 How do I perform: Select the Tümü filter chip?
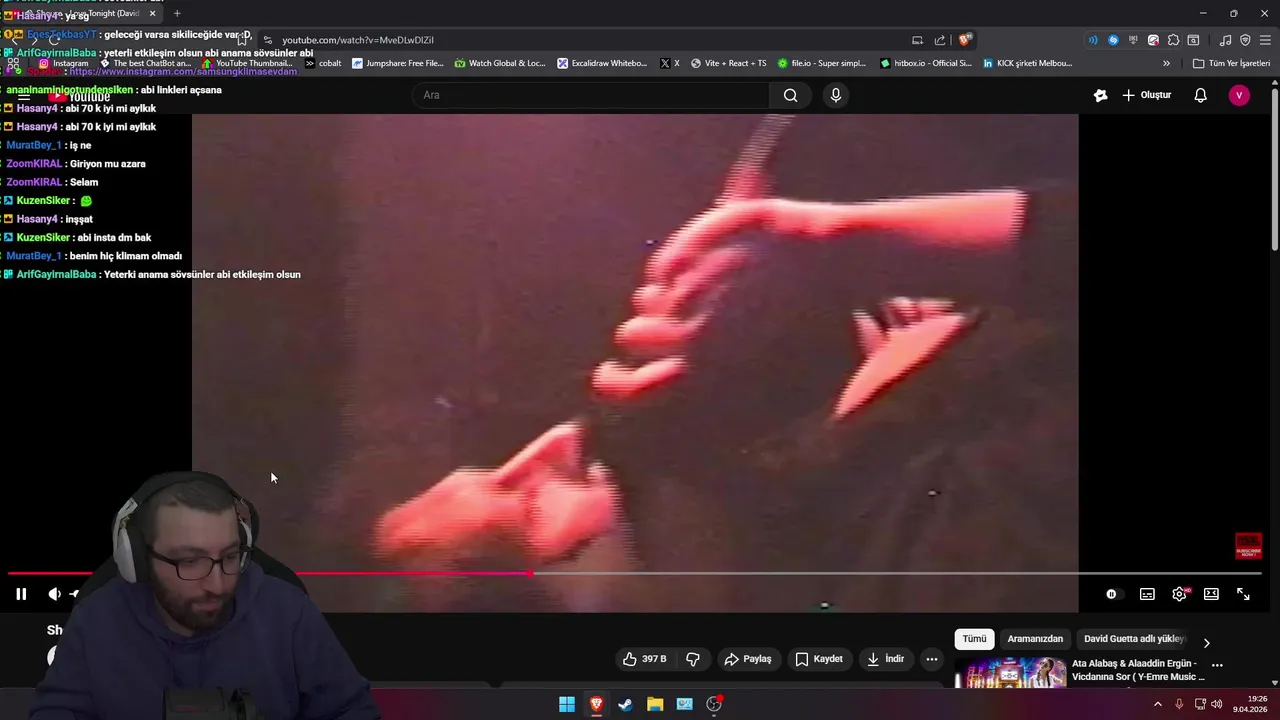[x=974, y=639]
